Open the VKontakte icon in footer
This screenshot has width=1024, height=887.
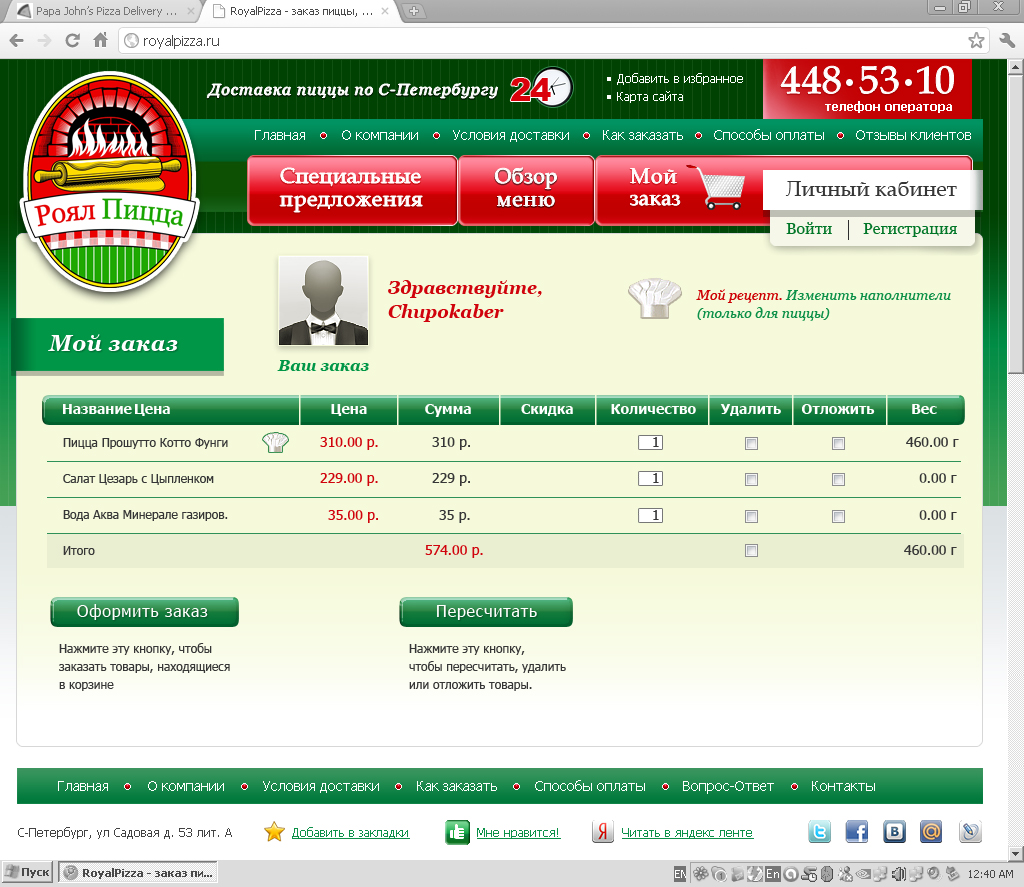(894, 831)
